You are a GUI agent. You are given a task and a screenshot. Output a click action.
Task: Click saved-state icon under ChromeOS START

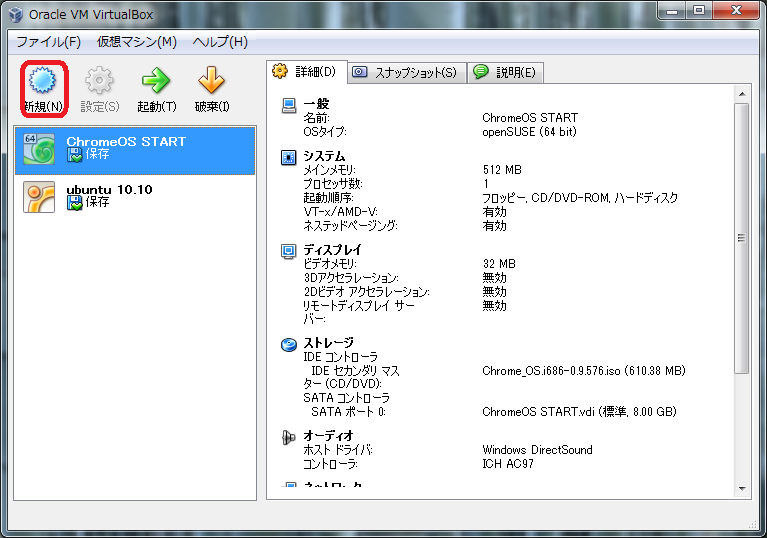coord(74,155)
